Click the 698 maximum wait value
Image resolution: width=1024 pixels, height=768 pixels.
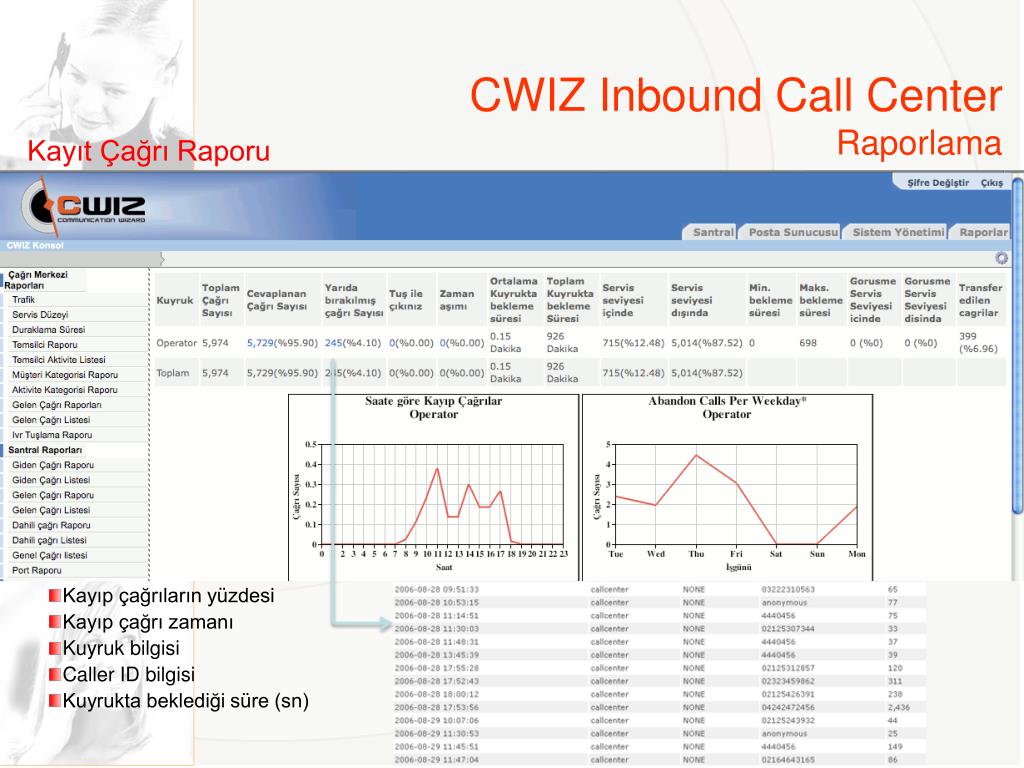[808, 343]
